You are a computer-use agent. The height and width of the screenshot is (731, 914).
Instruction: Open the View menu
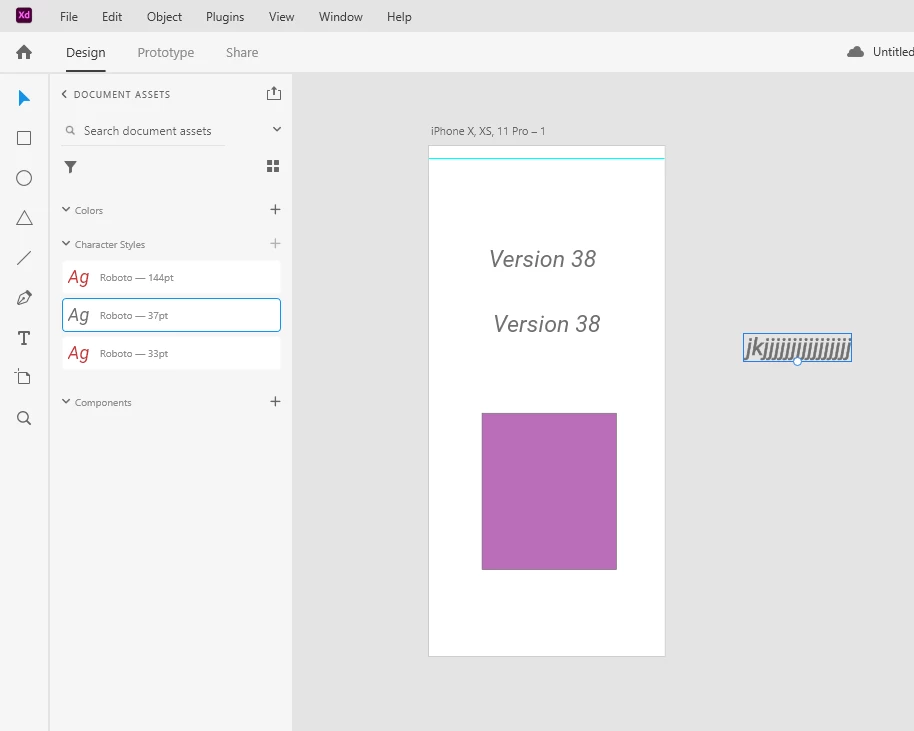(282, 17)
